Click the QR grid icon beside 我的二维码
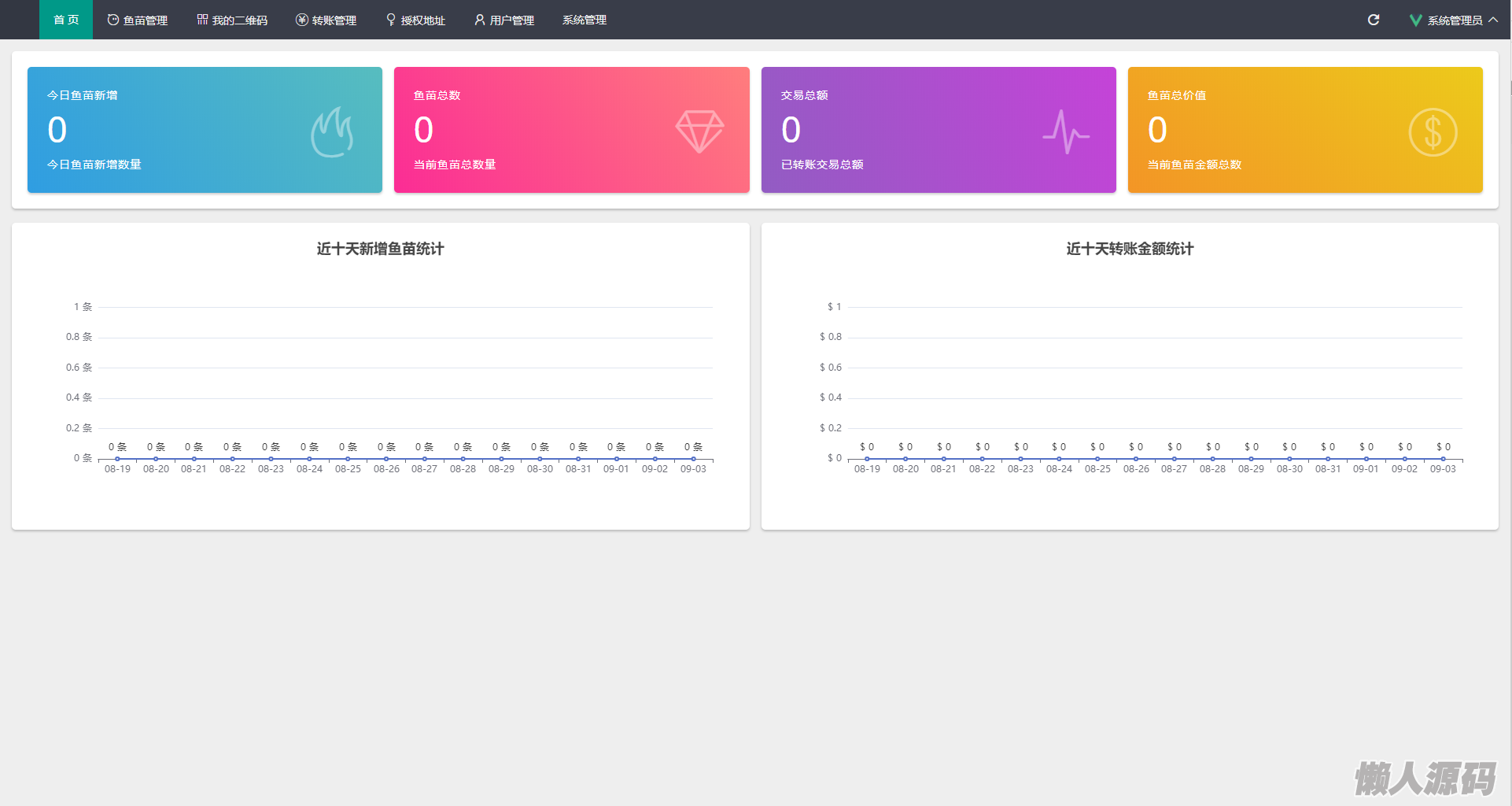This screenshot has height=806, width=1512. tap(202, 20)
